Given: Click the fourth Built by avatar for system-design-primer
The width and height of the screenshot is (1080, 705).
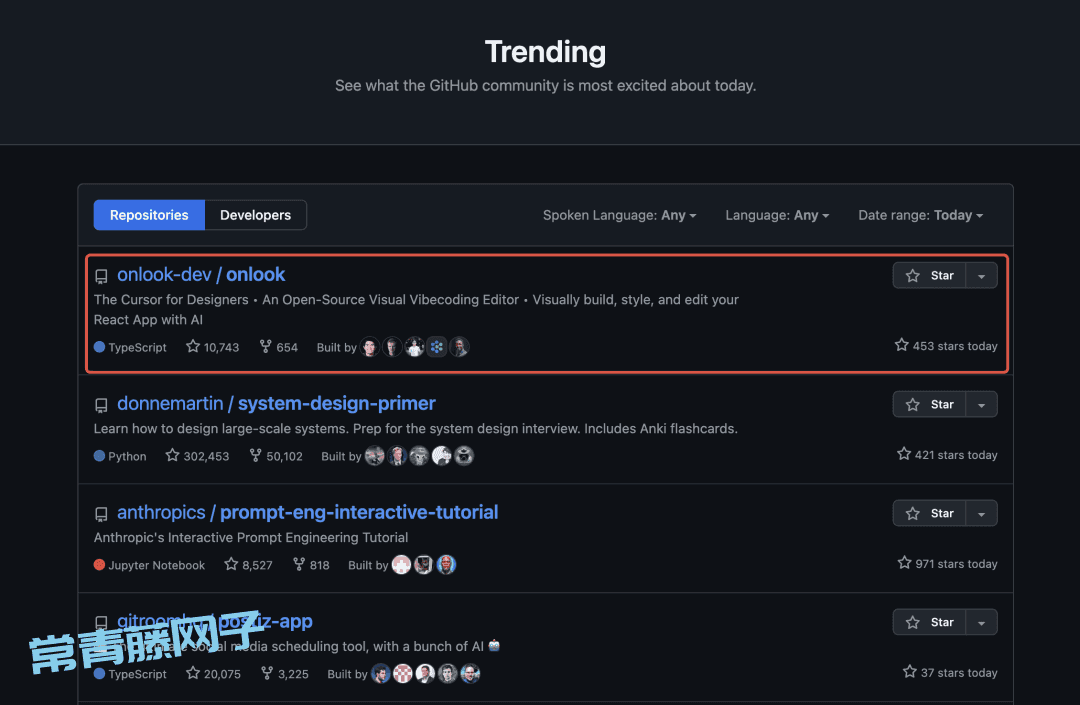Looking at the screenshot, I should [x=442, y=456].
